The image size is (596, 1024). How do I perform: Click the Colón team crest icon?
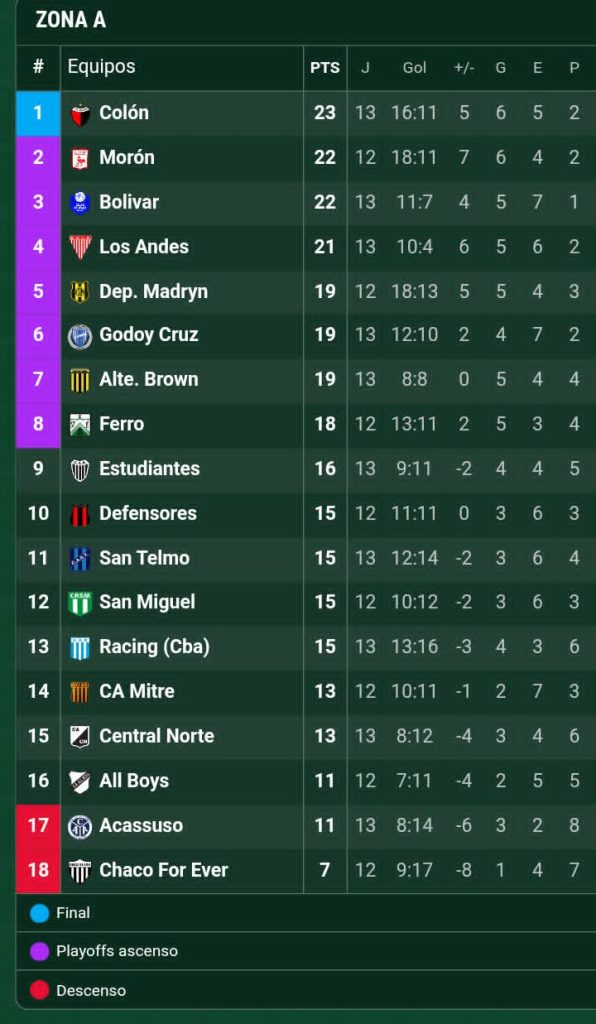(80, 114)
